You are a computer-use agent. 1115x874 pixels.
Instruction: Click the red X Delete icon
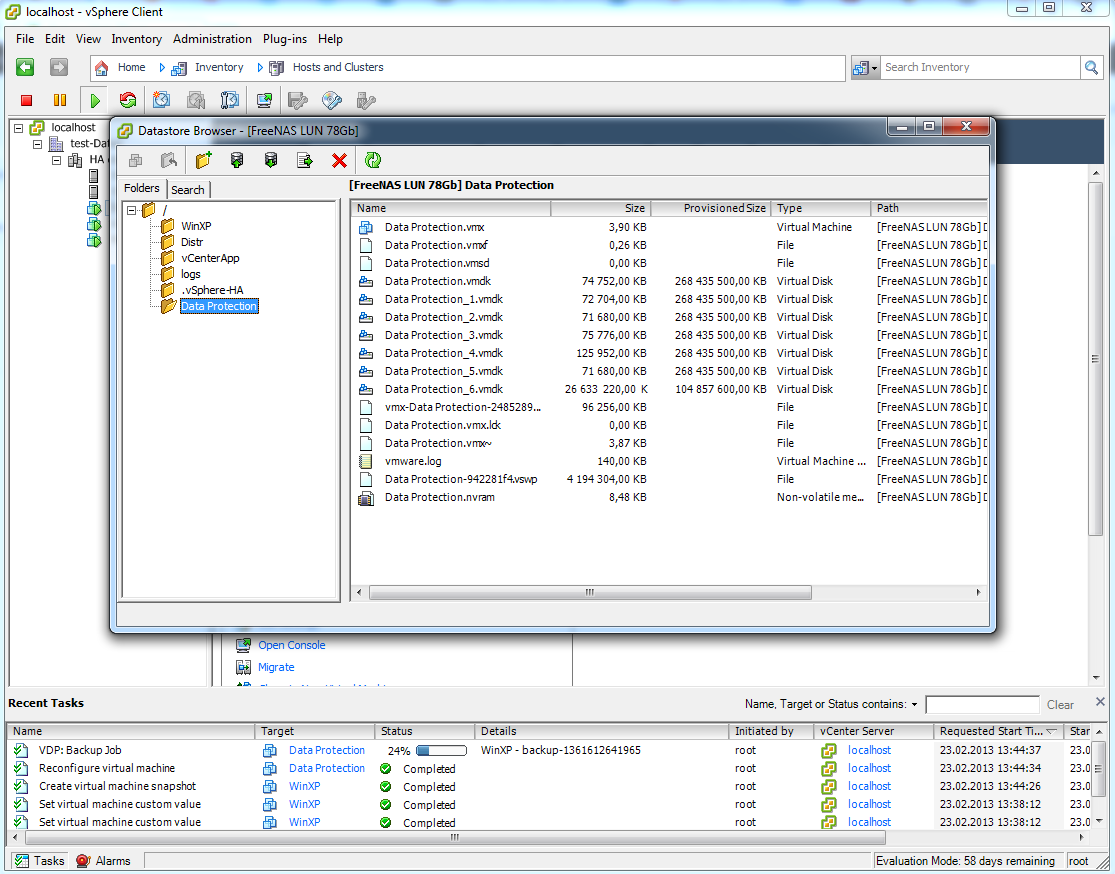pyautogui.click(x=339, y=161)
